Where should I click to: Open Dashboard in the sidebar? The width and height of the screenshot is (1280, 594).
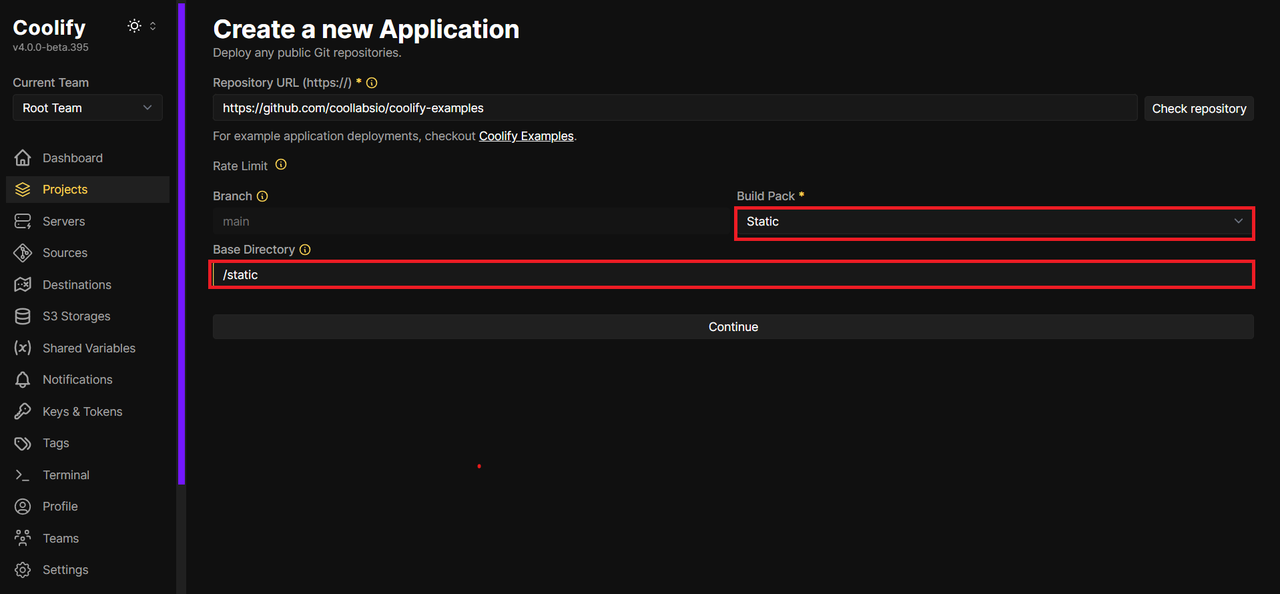pos(88,158)
